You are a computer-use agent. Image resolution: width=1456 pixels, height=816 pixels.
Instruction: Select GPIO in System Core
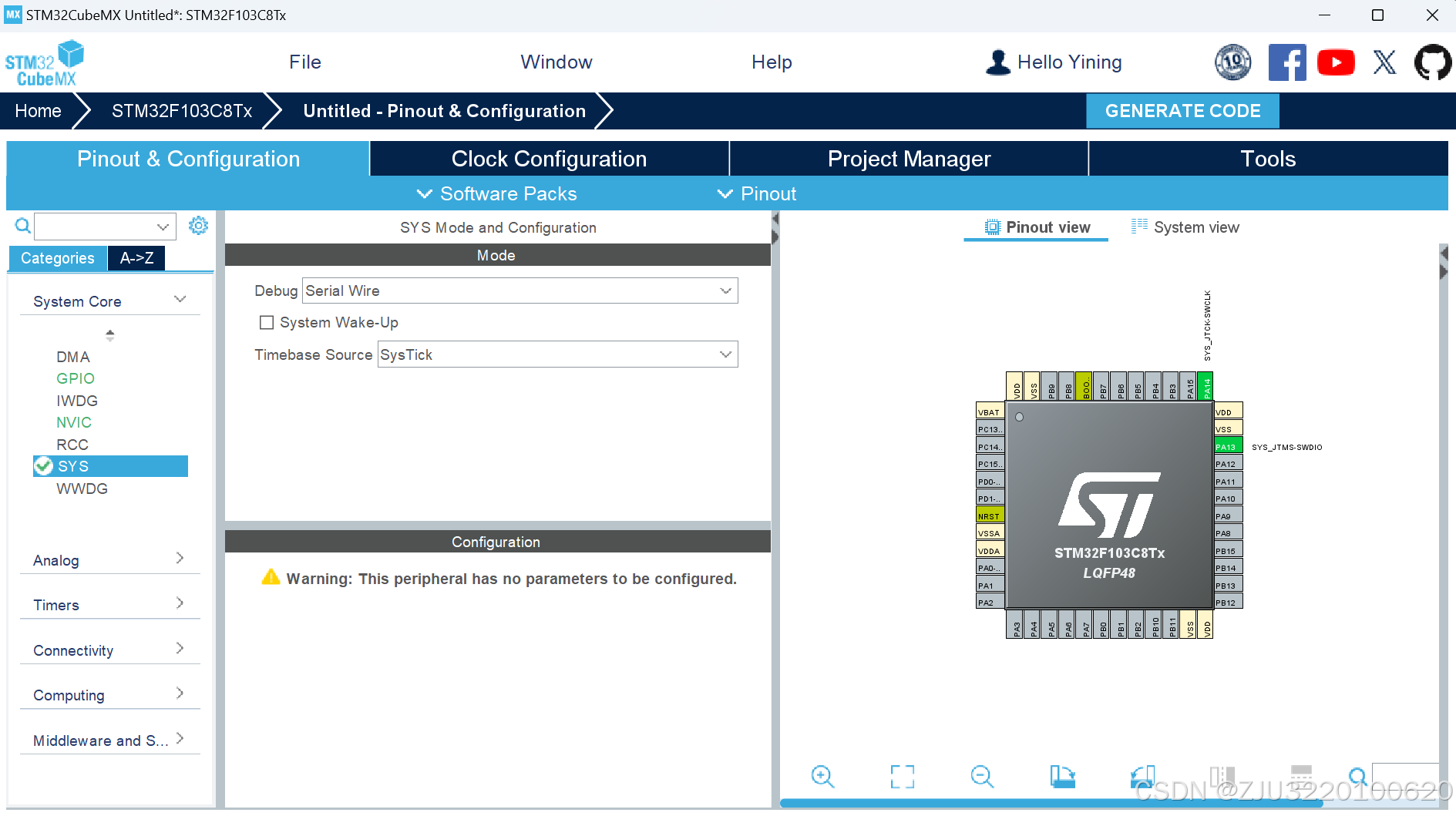76,378
